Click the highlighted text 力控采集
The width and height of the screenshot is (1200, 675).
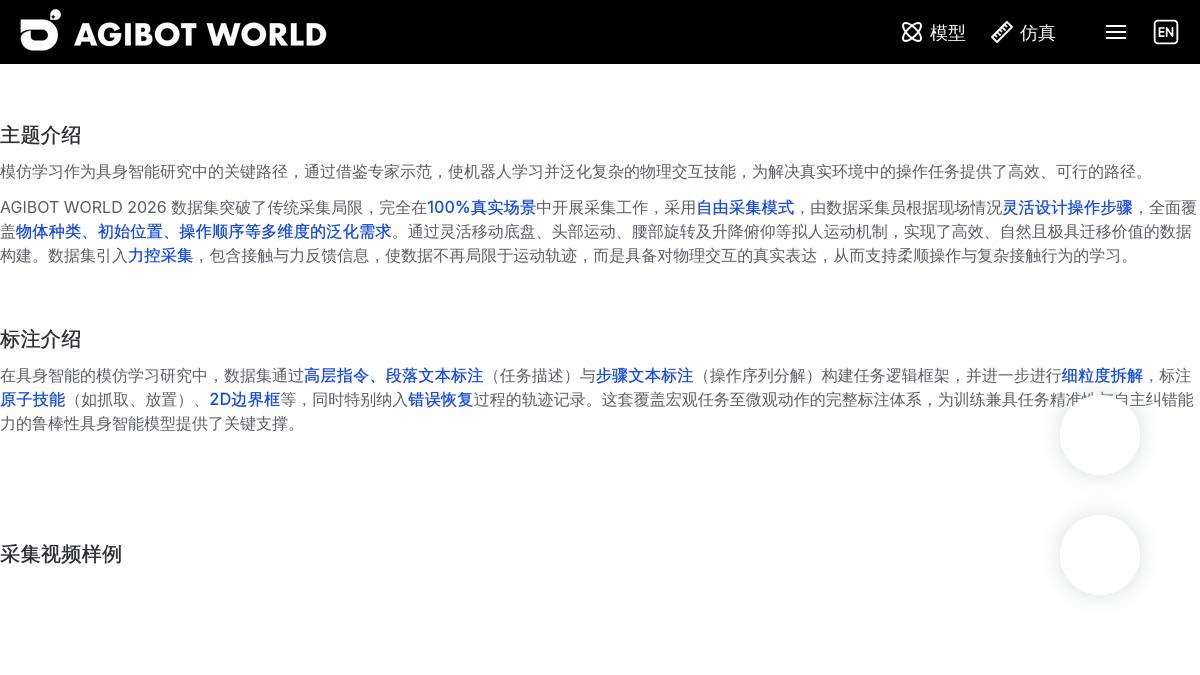click(x=160, y=255)
